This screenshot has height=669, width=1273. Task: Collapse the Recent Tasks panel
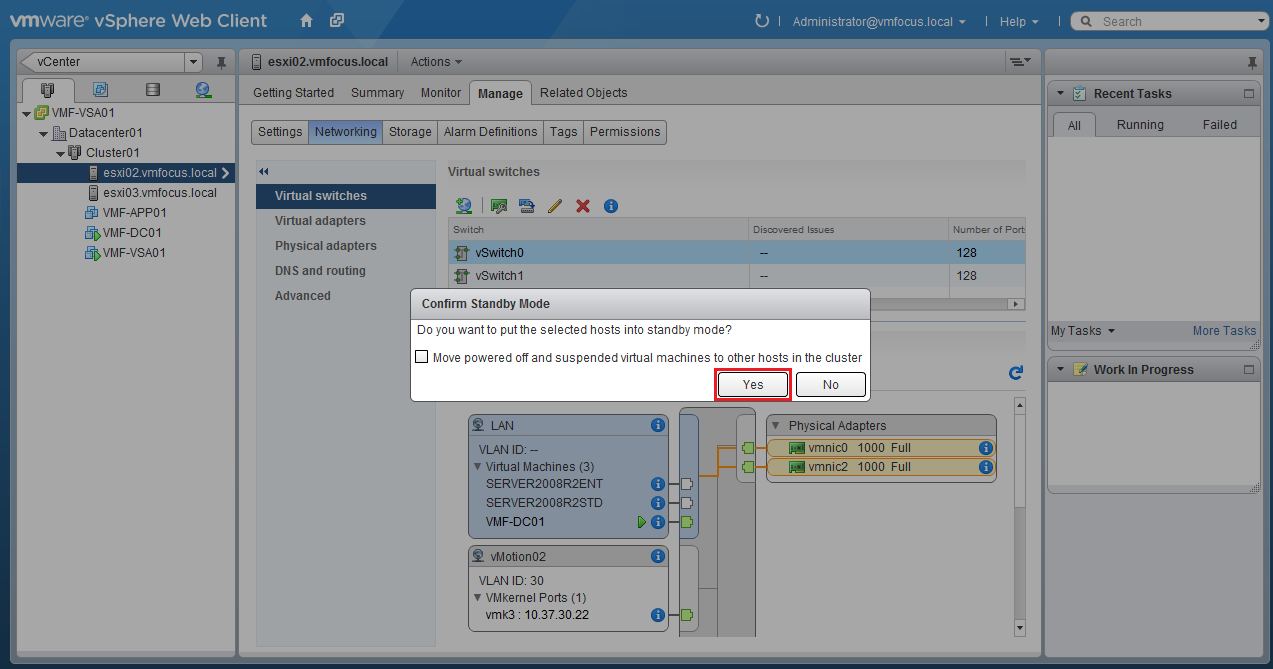pyautogui.click(x=1060, y=93)
